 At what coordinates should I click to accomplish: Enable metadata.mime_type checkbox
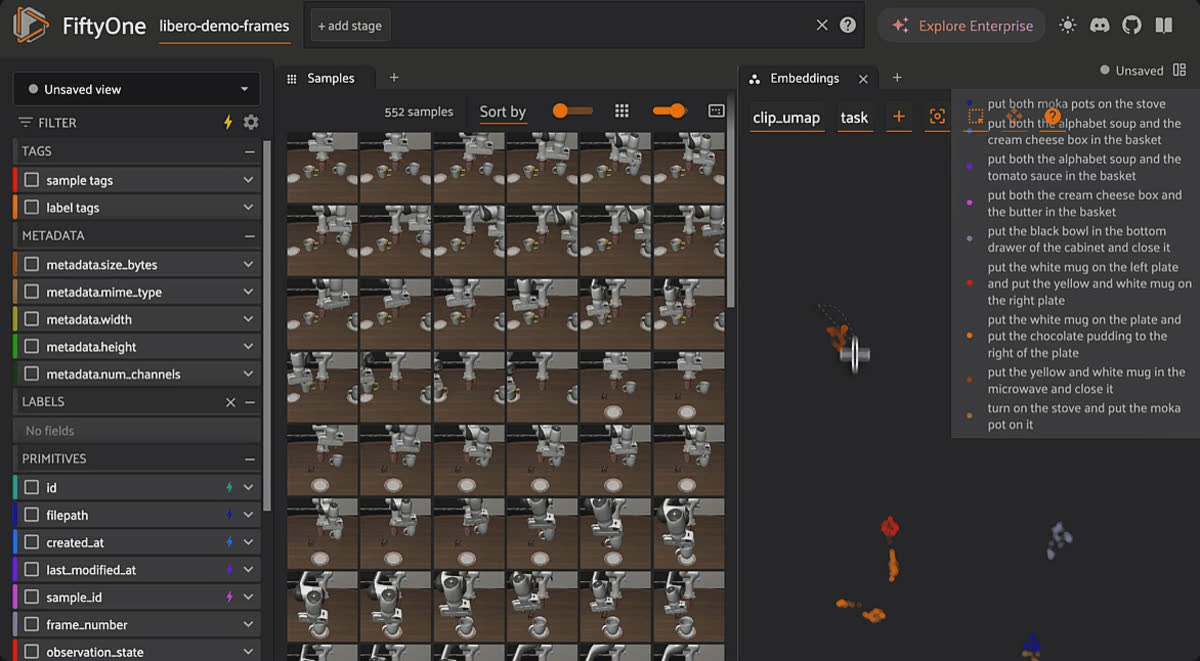(32, 292)
